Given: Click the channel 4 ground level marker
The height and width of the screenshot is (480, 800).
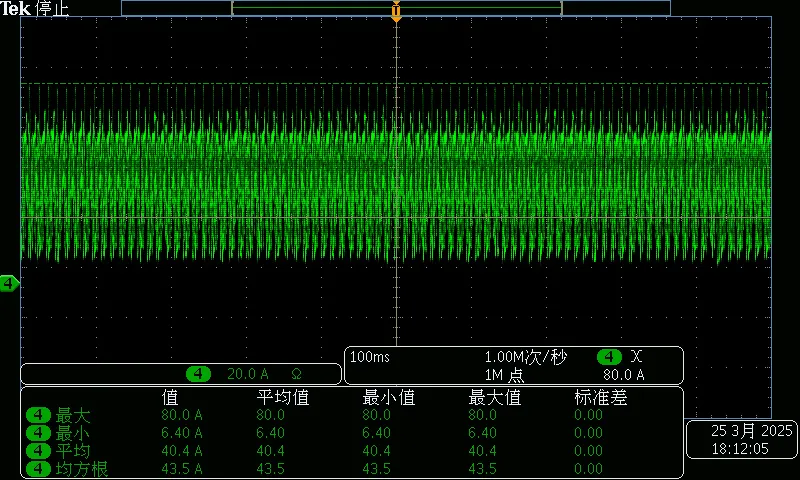Looking at the screenshot, I should [9, 283].
